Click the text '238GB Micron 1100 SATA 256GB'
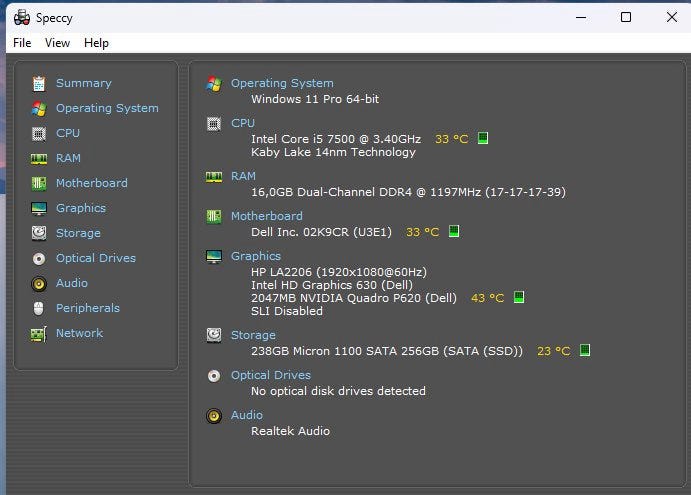 click(x=345, y=351)
